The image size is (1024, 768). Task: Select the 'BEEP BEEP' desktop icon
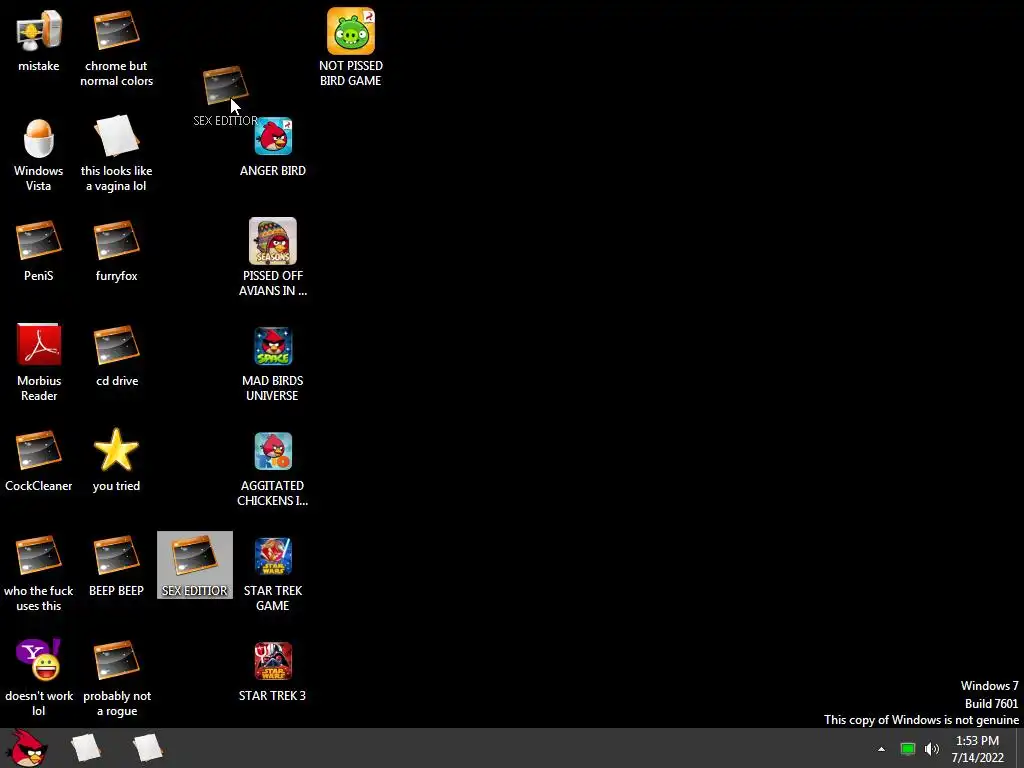click(116, 556)
